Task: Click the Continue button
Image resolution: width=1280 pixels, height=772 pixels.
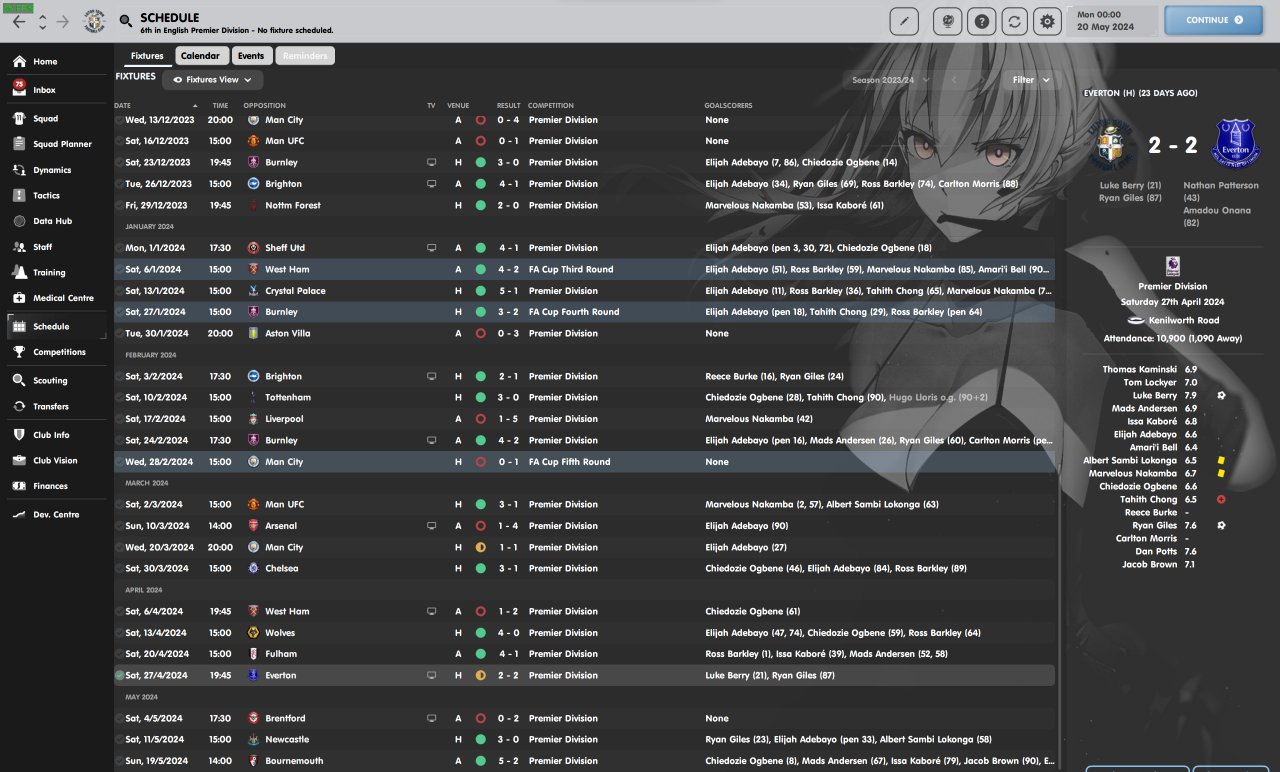Action: click(1214, 20)
